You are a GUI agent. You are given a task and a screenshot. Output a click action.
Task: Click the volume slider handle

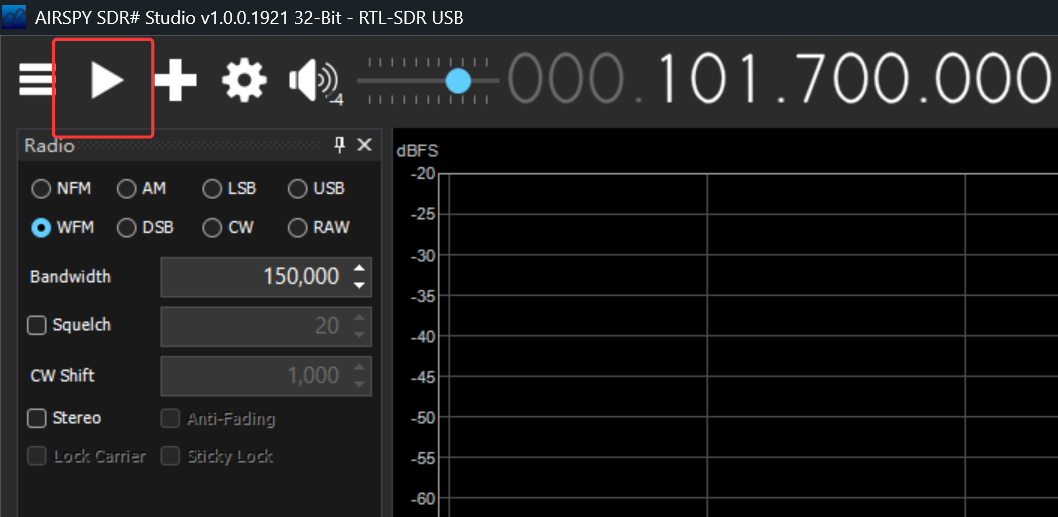point(458,80)
